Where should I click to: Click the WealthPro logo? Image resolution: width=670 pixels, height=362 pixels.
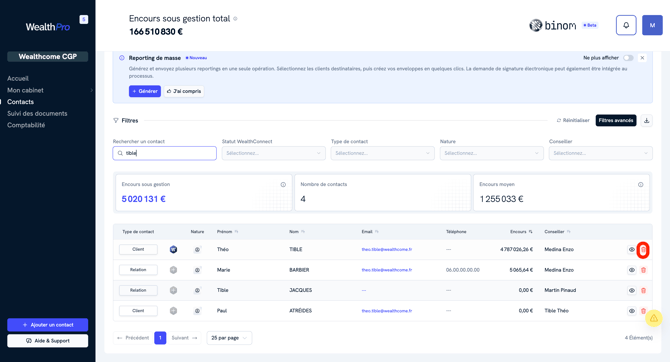[47, 27]
